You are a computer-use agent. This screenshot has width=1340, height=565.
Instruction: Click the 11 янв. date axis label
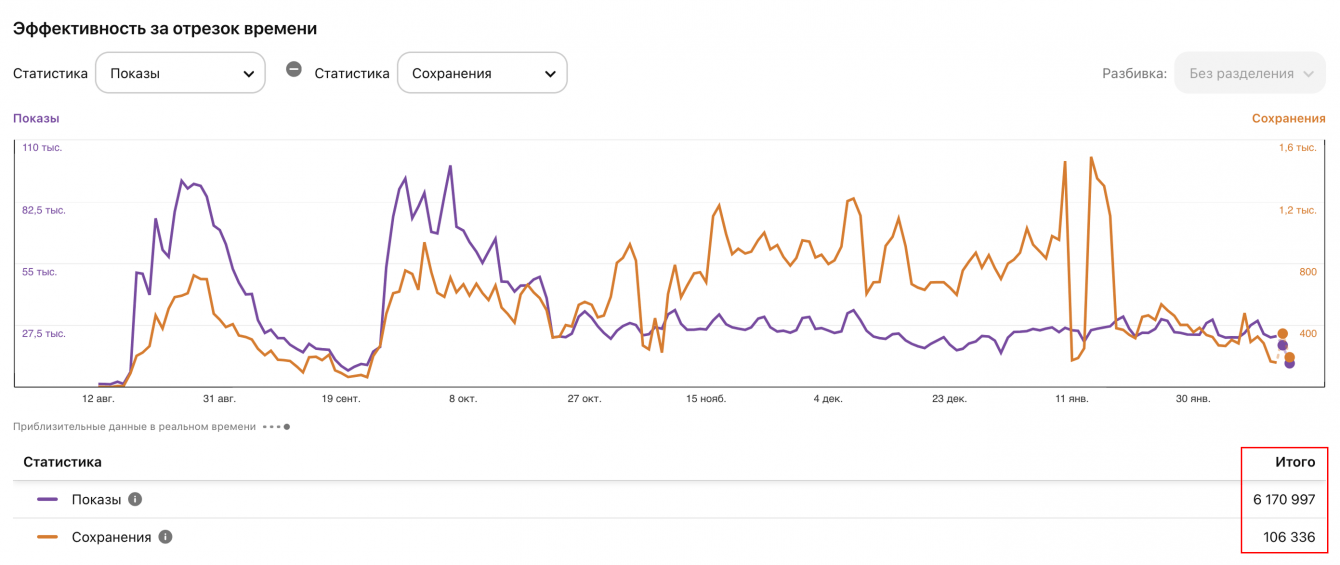1071,398
